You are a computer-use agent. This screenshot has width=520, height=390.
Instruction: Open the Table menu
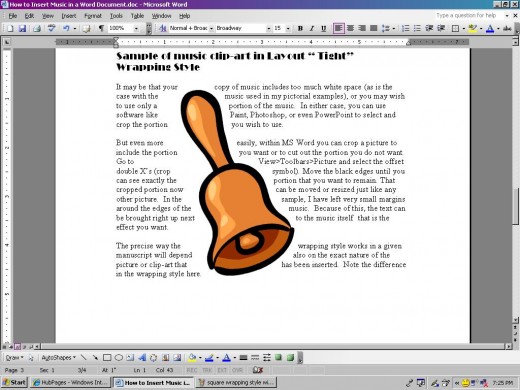(x=137, y=16)
